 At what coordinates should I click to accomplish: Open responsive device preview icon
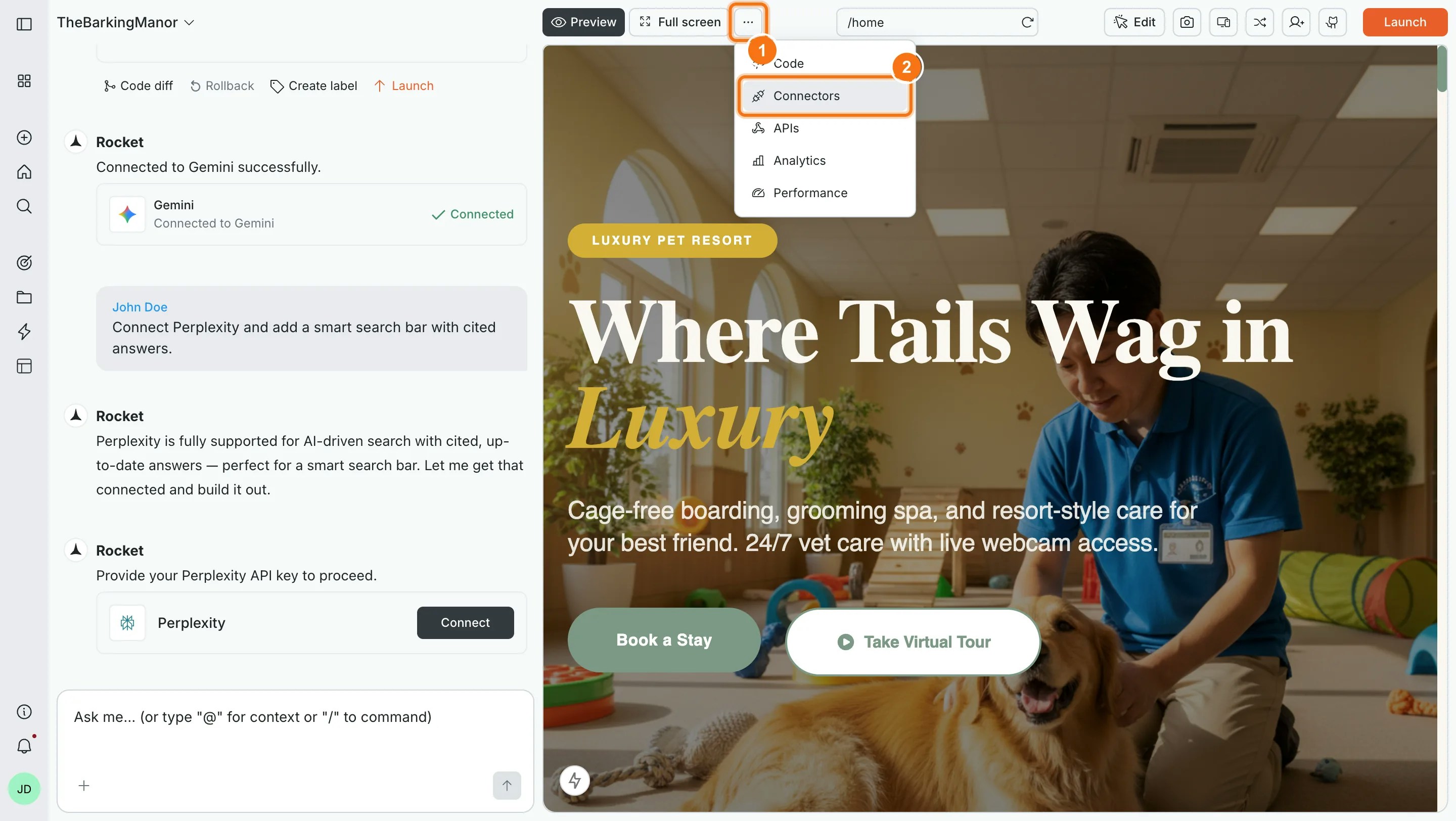1223,22
